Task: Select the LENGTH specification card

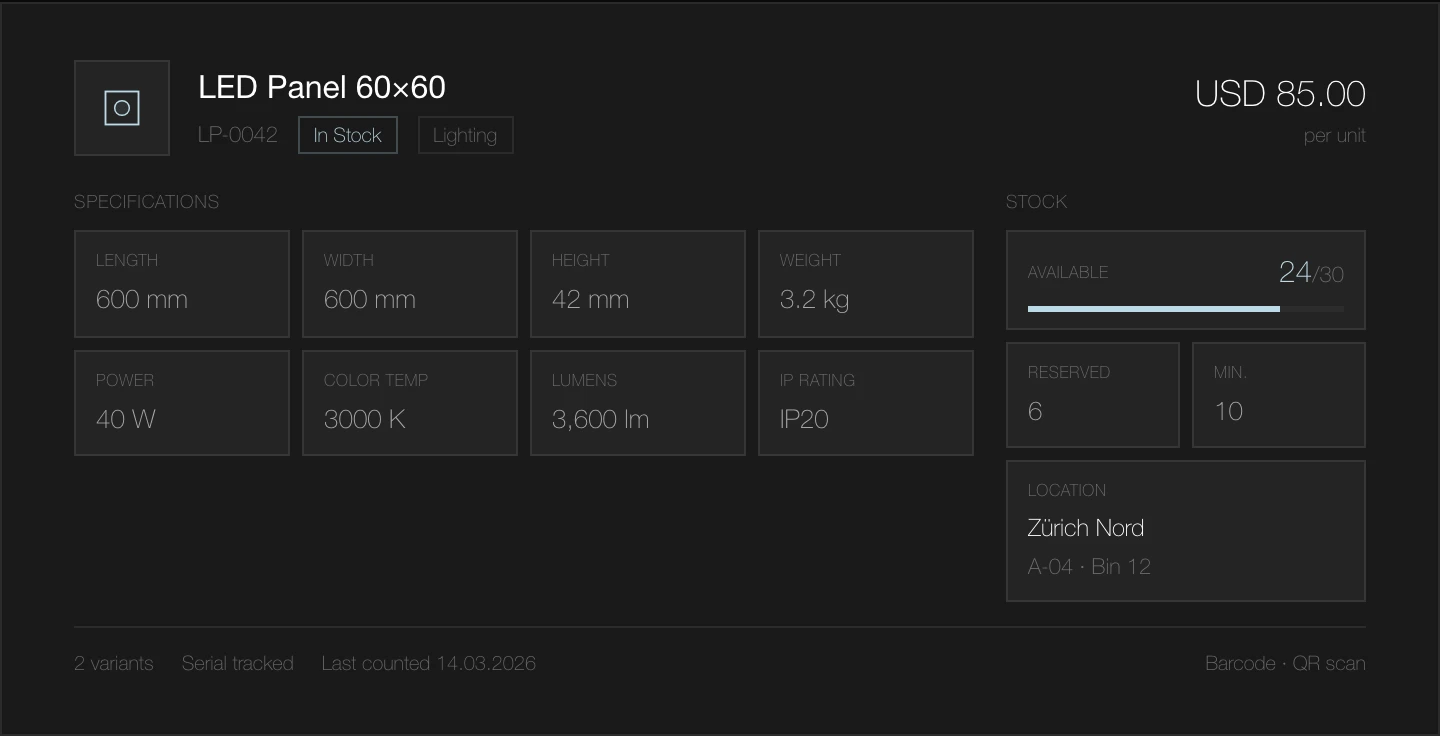Action: pyautogui.click(x=181, y=283)
